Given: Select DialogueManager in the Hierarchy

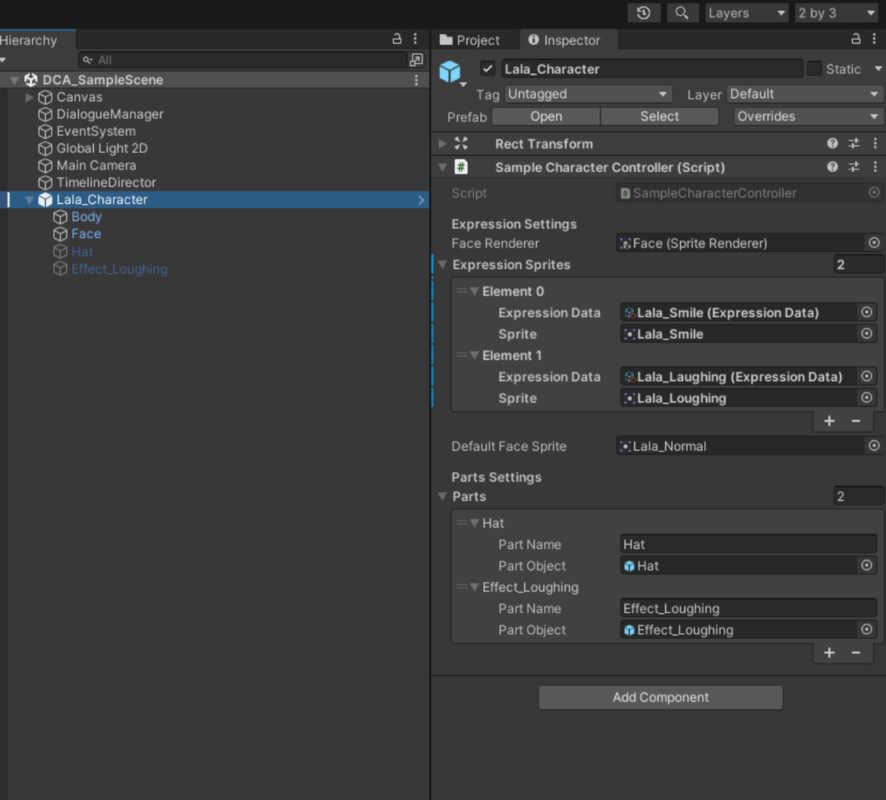Looking at the screenshot, I should 110,114.
